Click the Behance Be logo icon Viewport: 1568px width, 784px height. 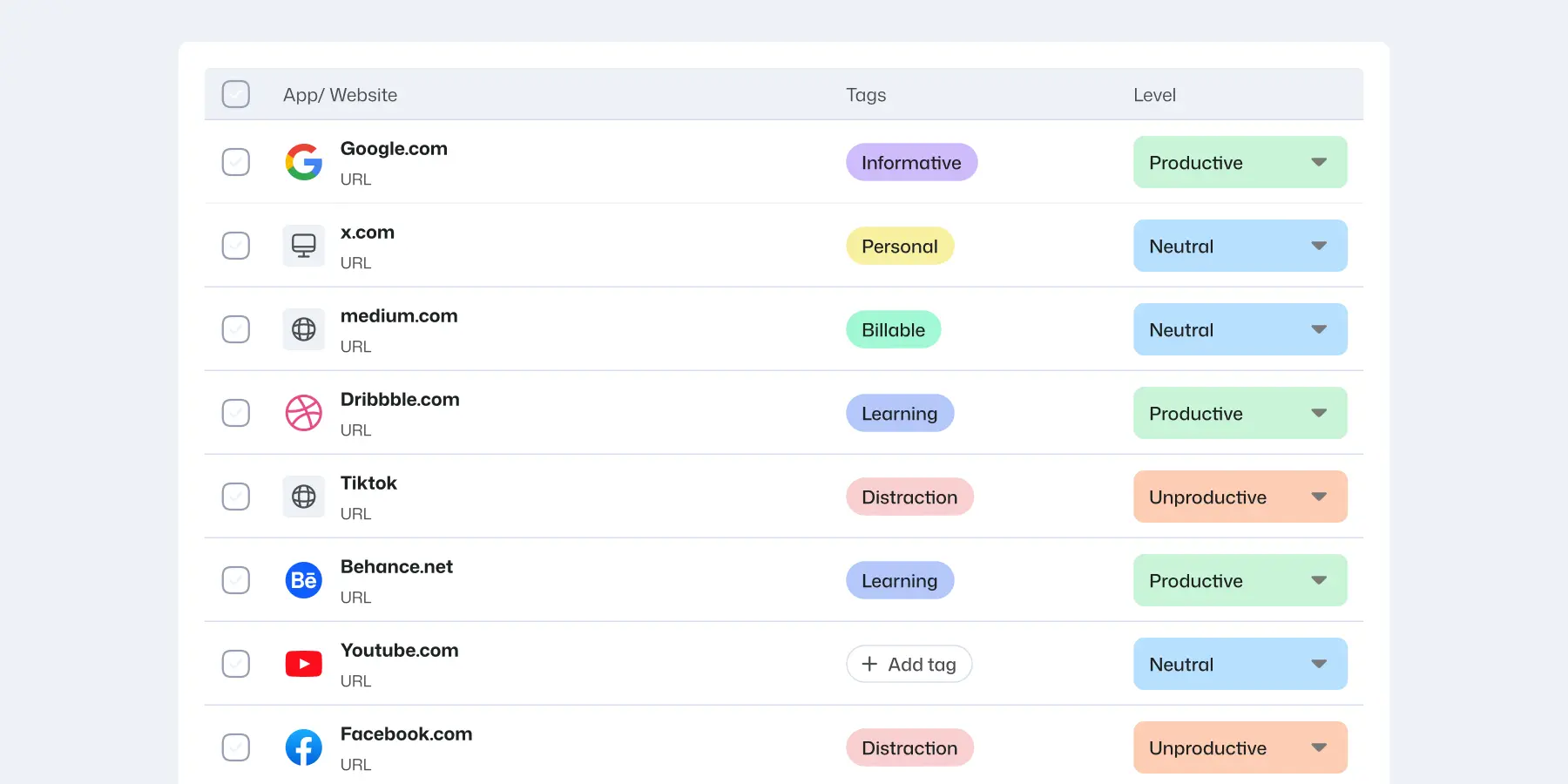[x=304, y=580]
